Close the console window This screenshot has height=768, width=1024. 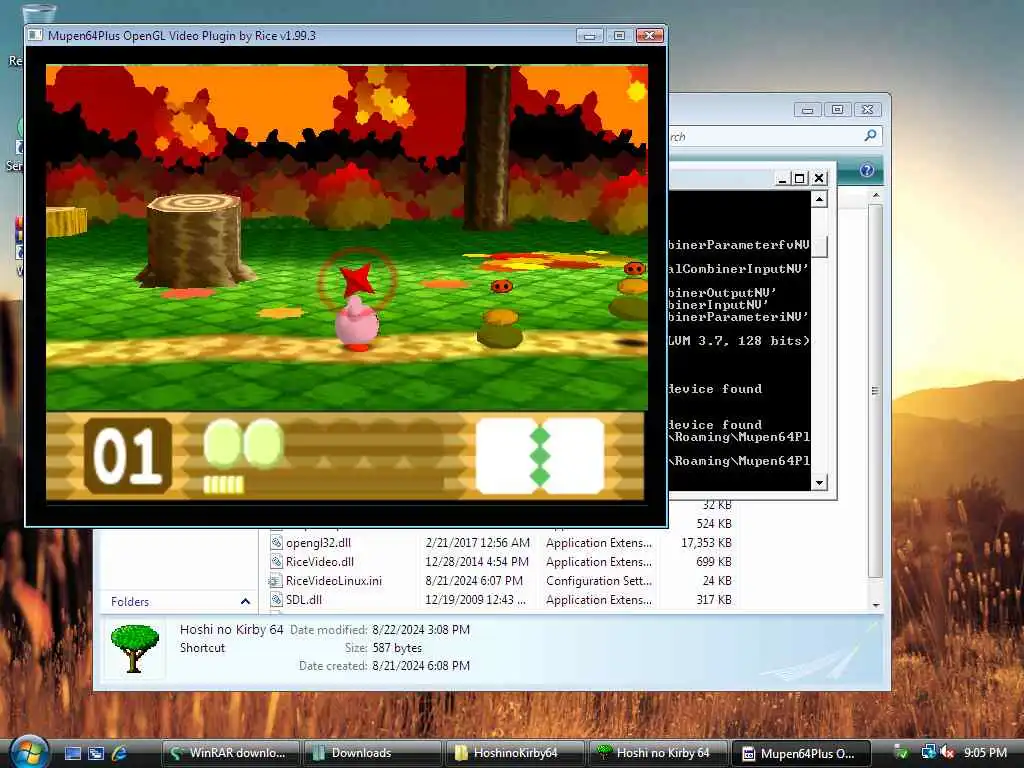click(819, 178)
